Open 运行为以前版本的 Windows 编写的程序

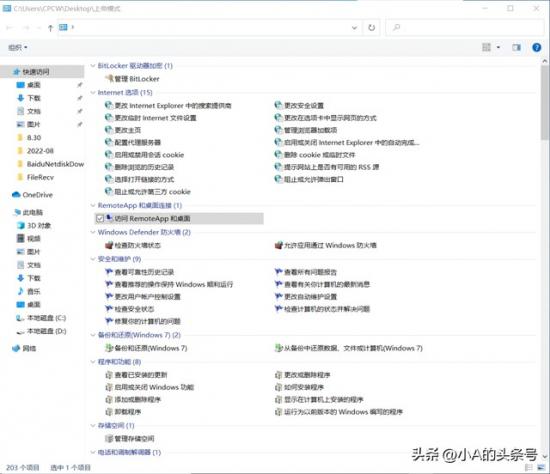[338, 412]
